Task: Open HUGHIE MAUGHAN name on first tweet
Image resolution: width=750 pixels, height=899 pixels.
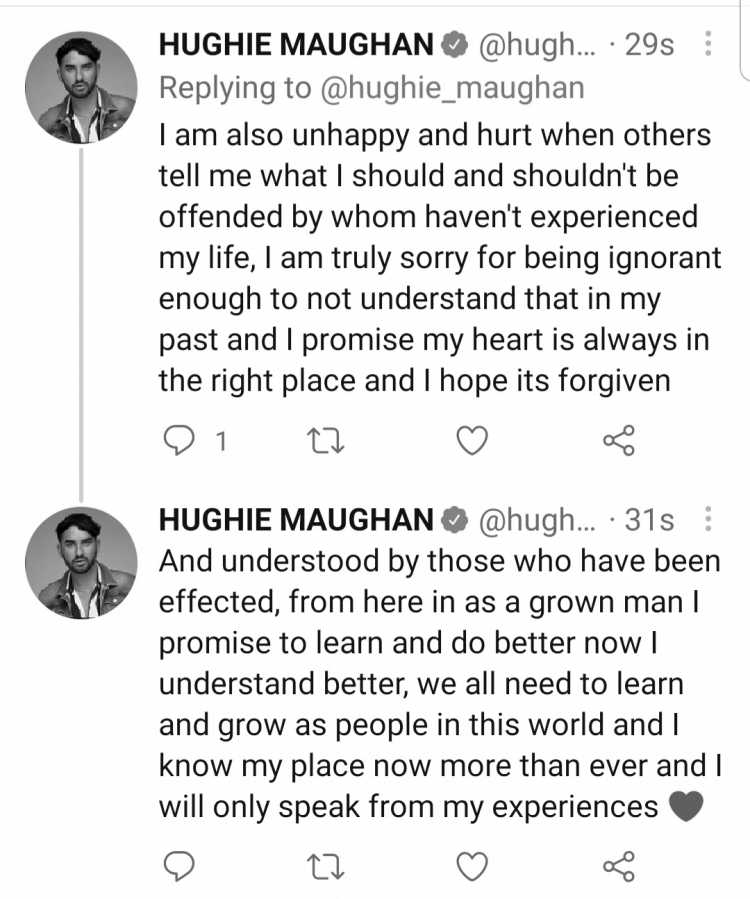Action: 296,45
